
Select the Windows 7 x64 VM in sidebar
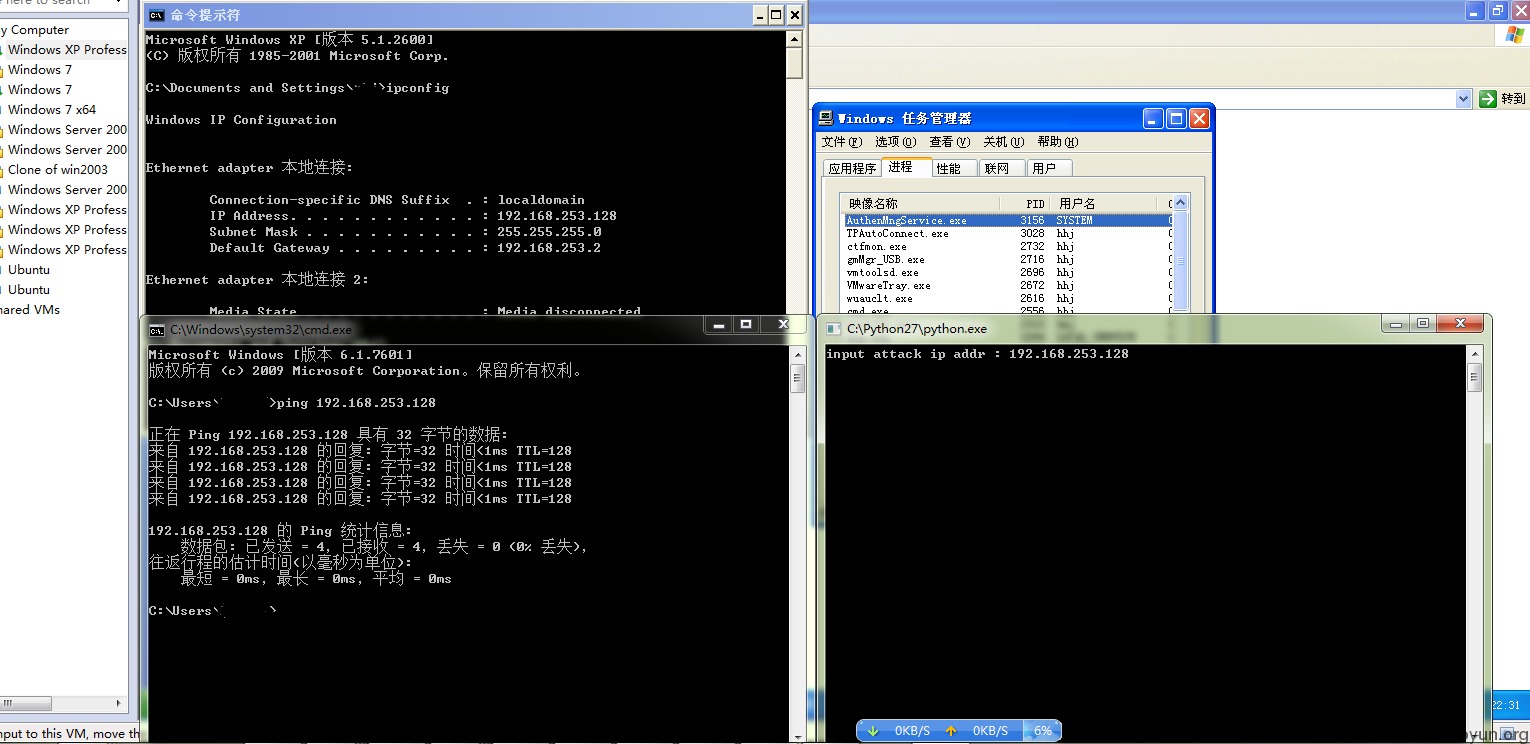click(x=52, y=109)
